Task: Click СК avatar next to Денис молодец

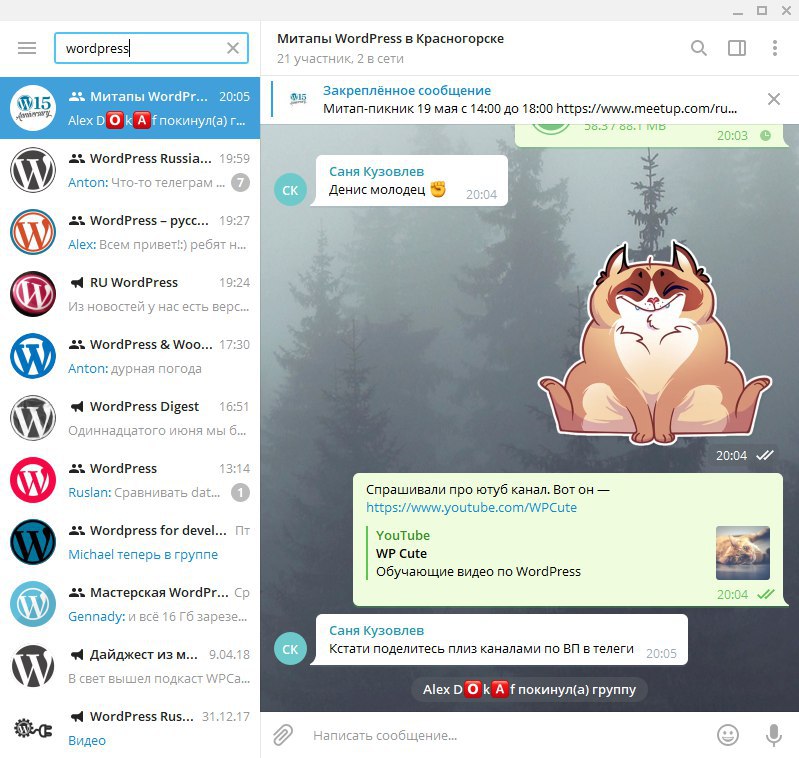Action: pyautogui.click(x=290, y=190)
